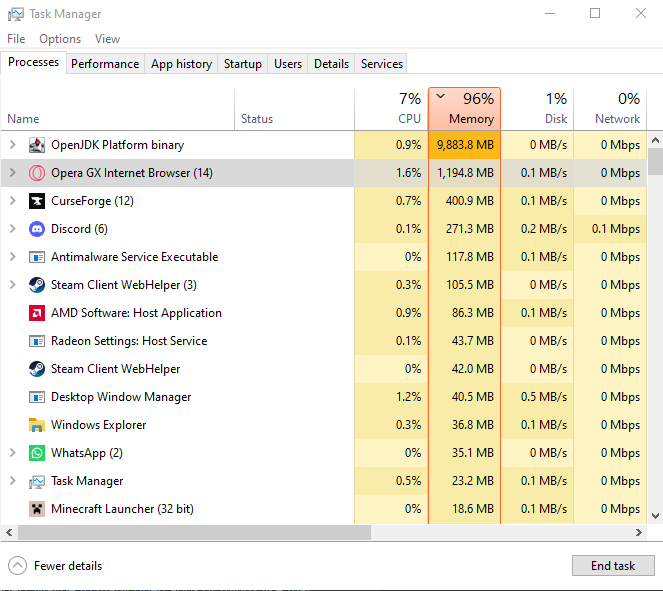
Task: Sort processes by Memory column header
Action: pyautogui.click(x=464, y=109)
